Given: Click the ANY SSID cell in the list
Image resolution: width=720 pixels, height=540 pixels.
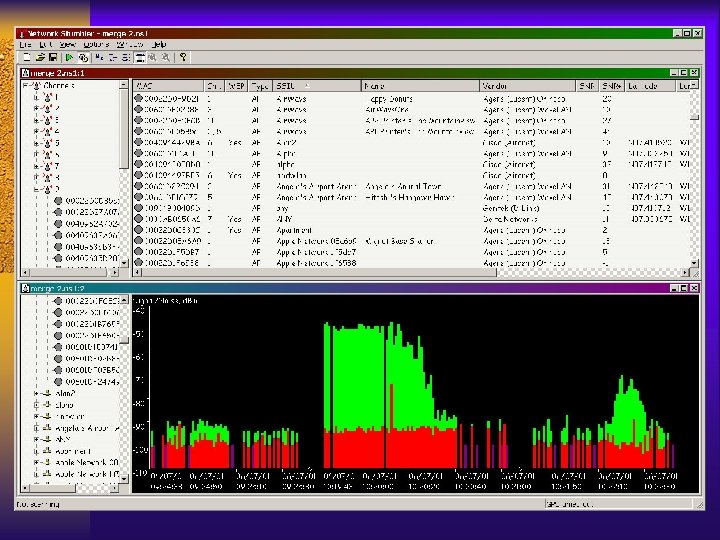Looking at the screenshot, I should pos(284,219).
